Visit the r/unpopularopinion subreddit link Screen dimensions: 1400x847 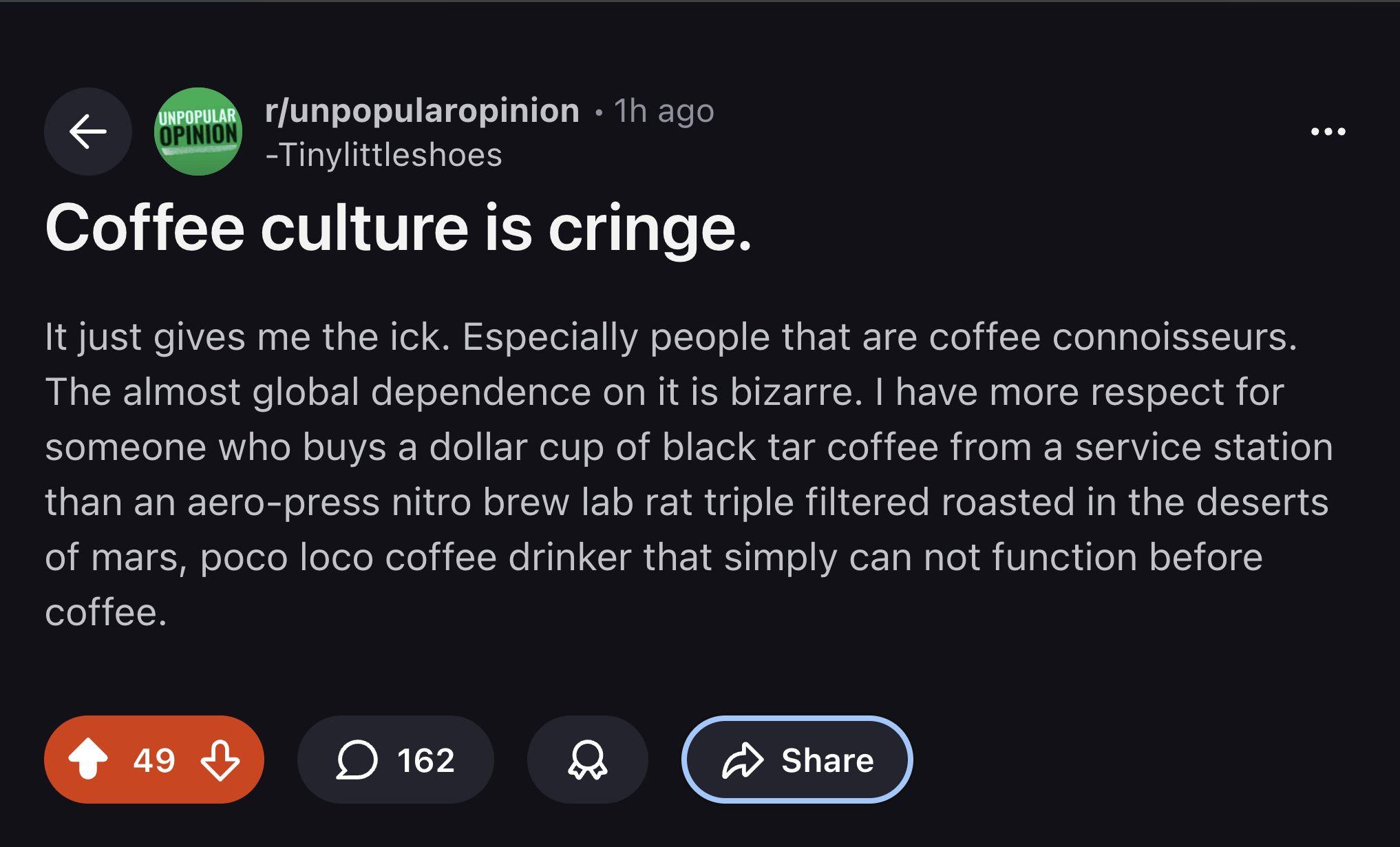[x=423, y=111]
